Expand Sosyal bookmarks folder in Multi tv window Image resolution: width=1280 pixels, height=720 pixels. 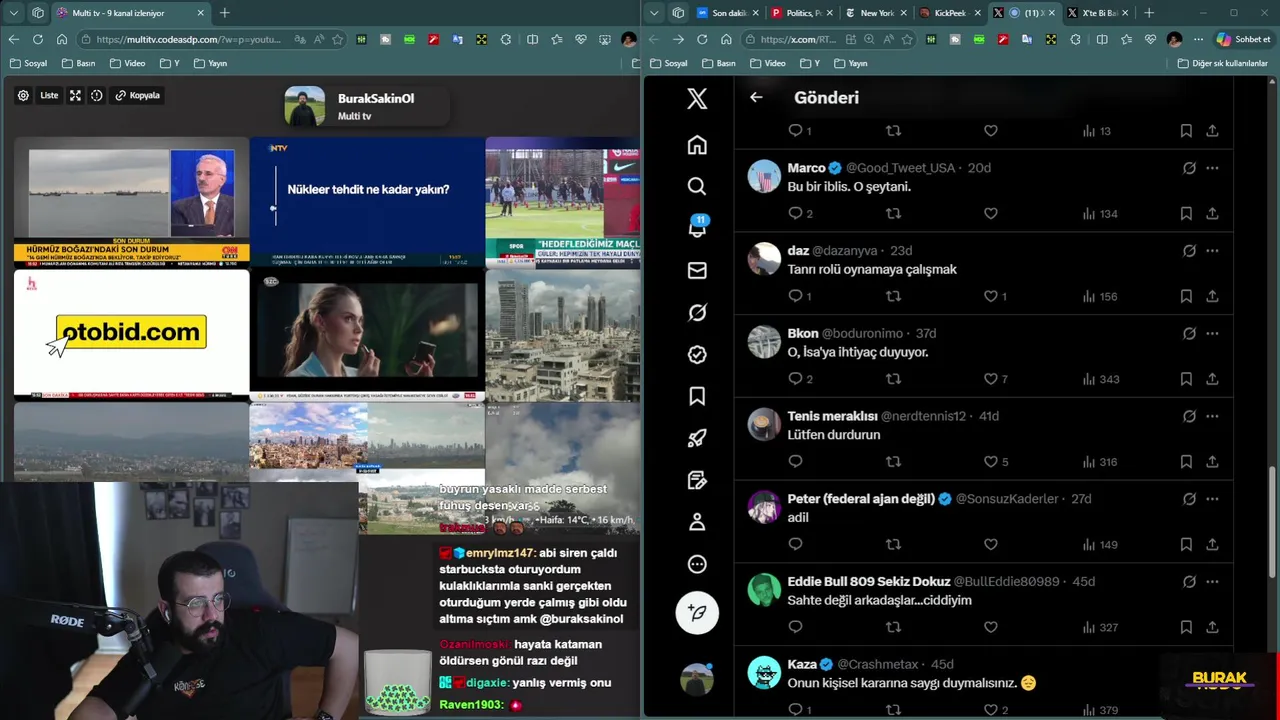pos(28,63)
